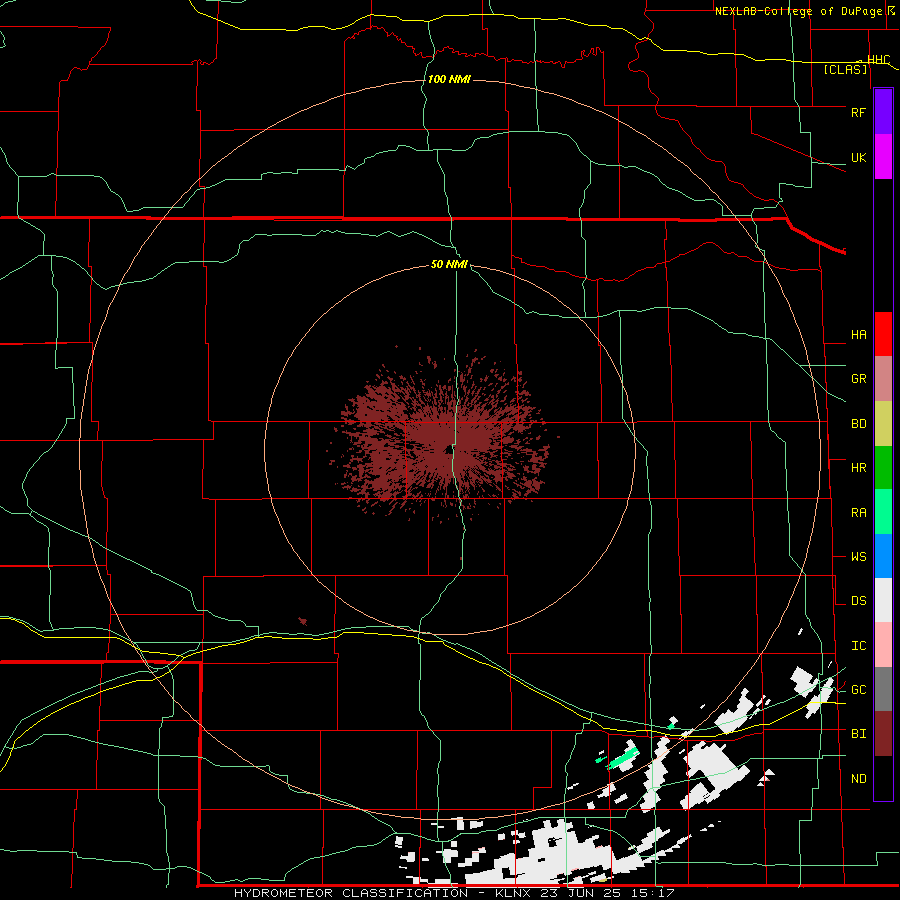The height and width of the screenshot is (900, 900).
Task: Click the white DS legend swatch
Action: (x=883, y=600)
